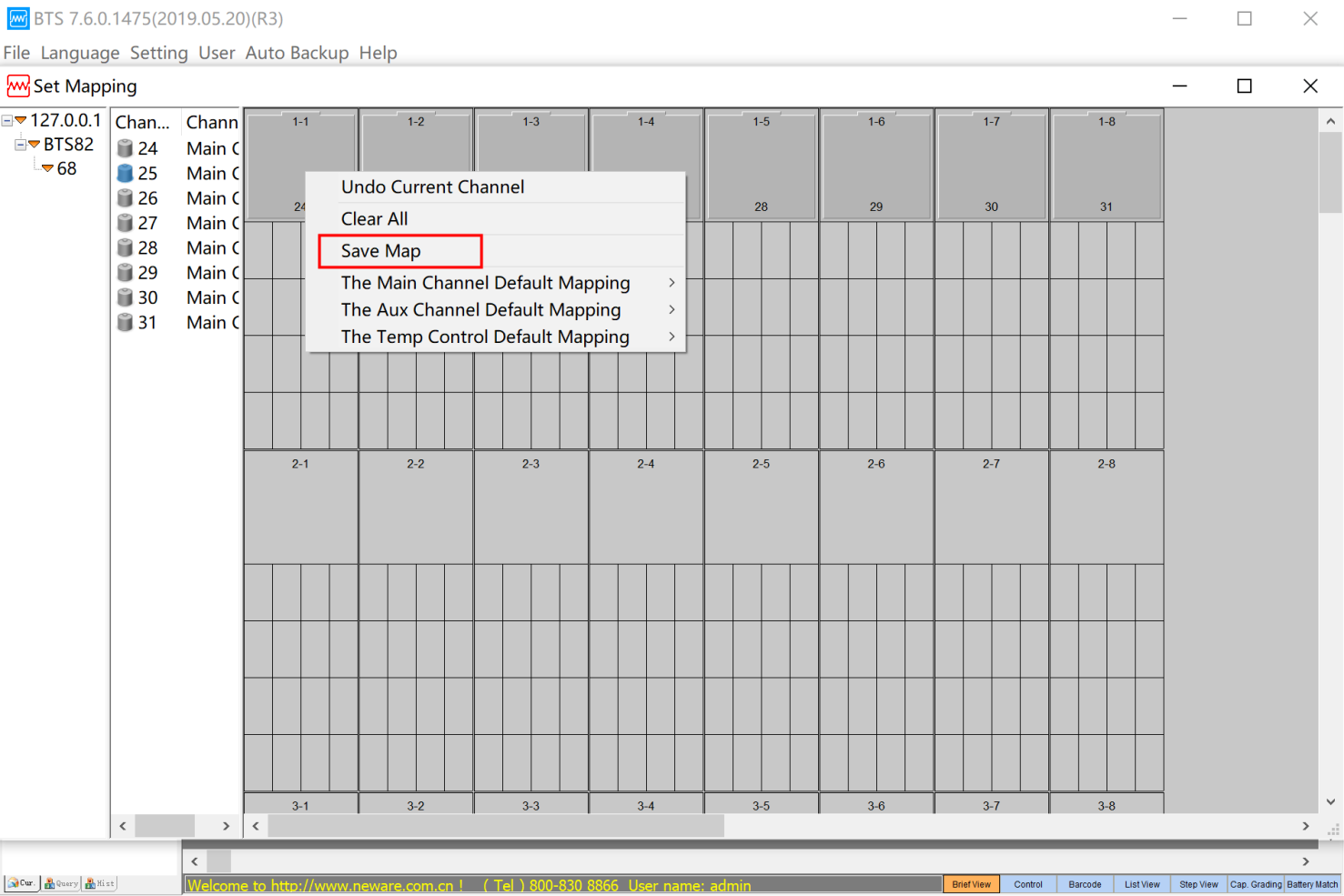This screenshot has width=1344, height=896.
Task: Select the BTS82 tree item
Action: [68, 145]
